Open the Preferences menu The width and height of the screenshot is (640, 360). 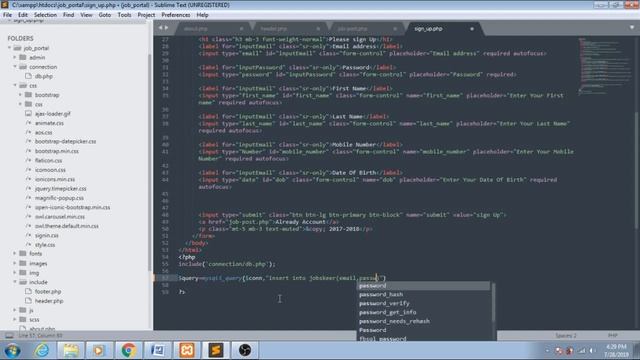(176, 15)
